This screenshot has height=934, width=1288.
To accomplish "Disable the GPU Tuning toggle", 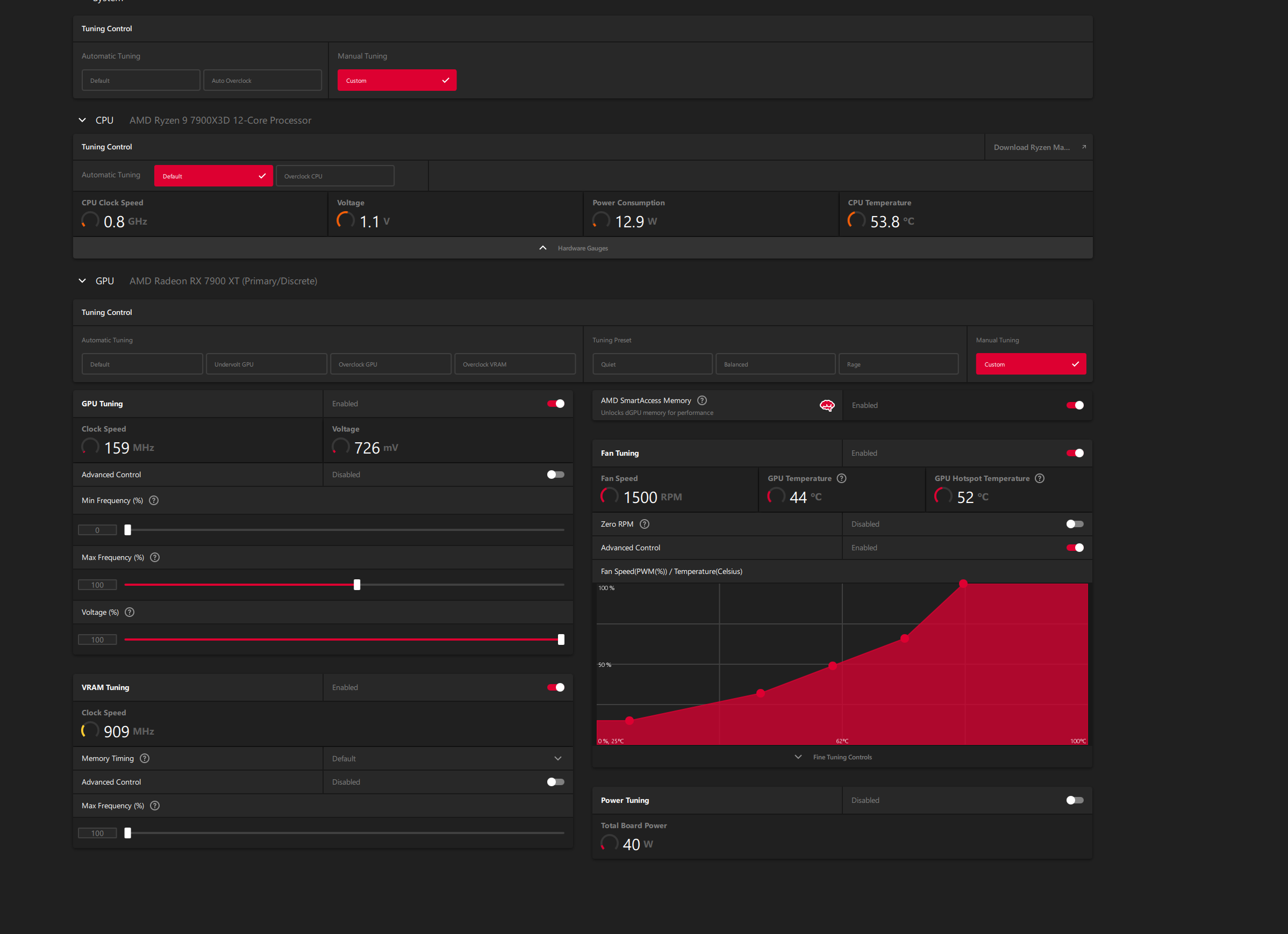I will click(555, 404).
